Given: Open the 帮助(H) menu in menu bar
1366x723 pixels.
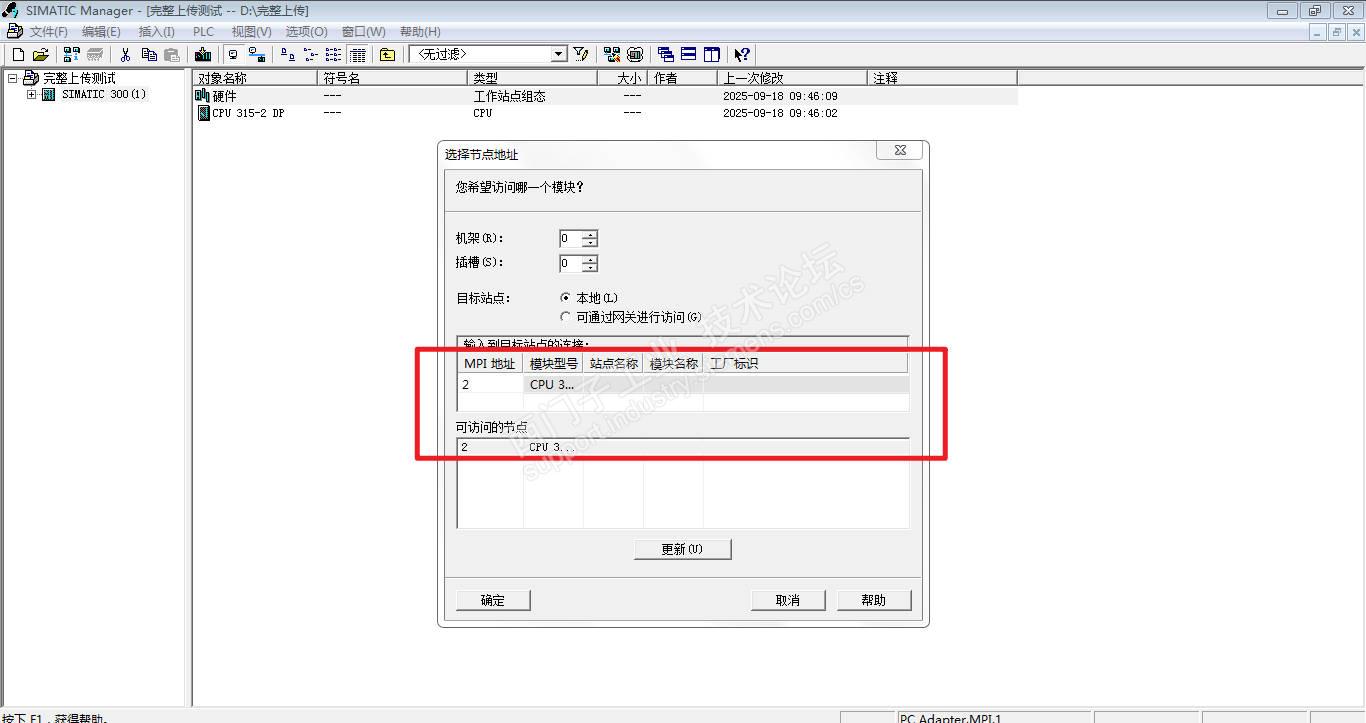Looking at the screenshot, I should 420,32.
